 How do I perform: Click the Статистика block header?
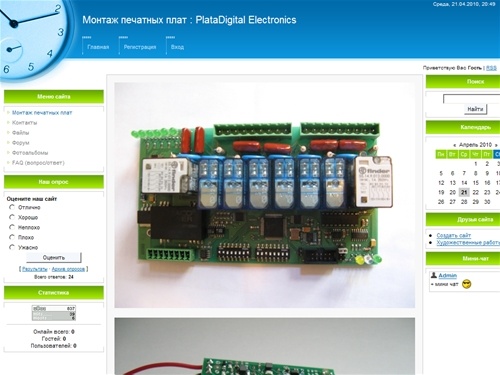click(54, 293)
